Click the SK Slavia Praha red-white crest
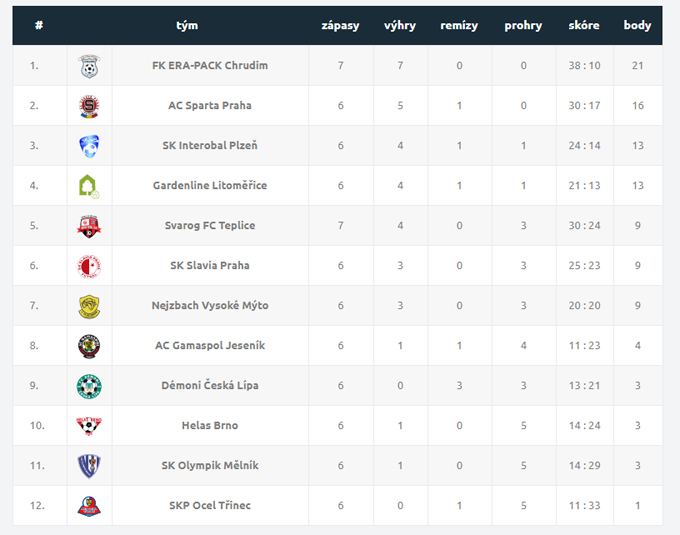Viewport: 680px width, 535px height. coord(89,266)
